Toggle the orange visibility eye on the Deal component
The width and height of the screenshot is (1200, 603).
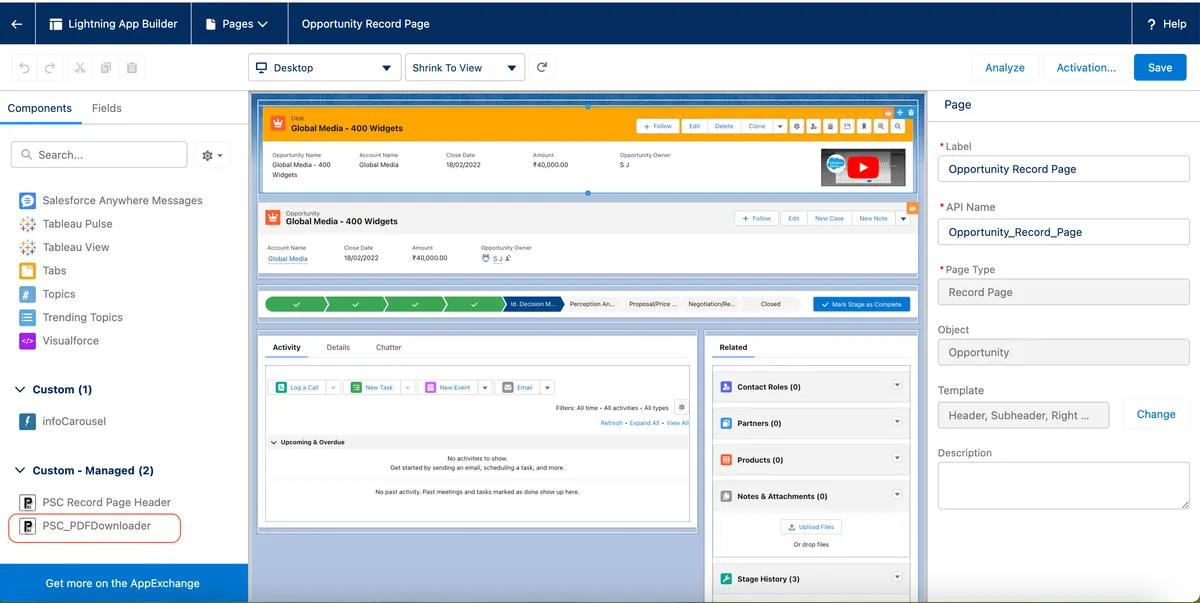887,112
